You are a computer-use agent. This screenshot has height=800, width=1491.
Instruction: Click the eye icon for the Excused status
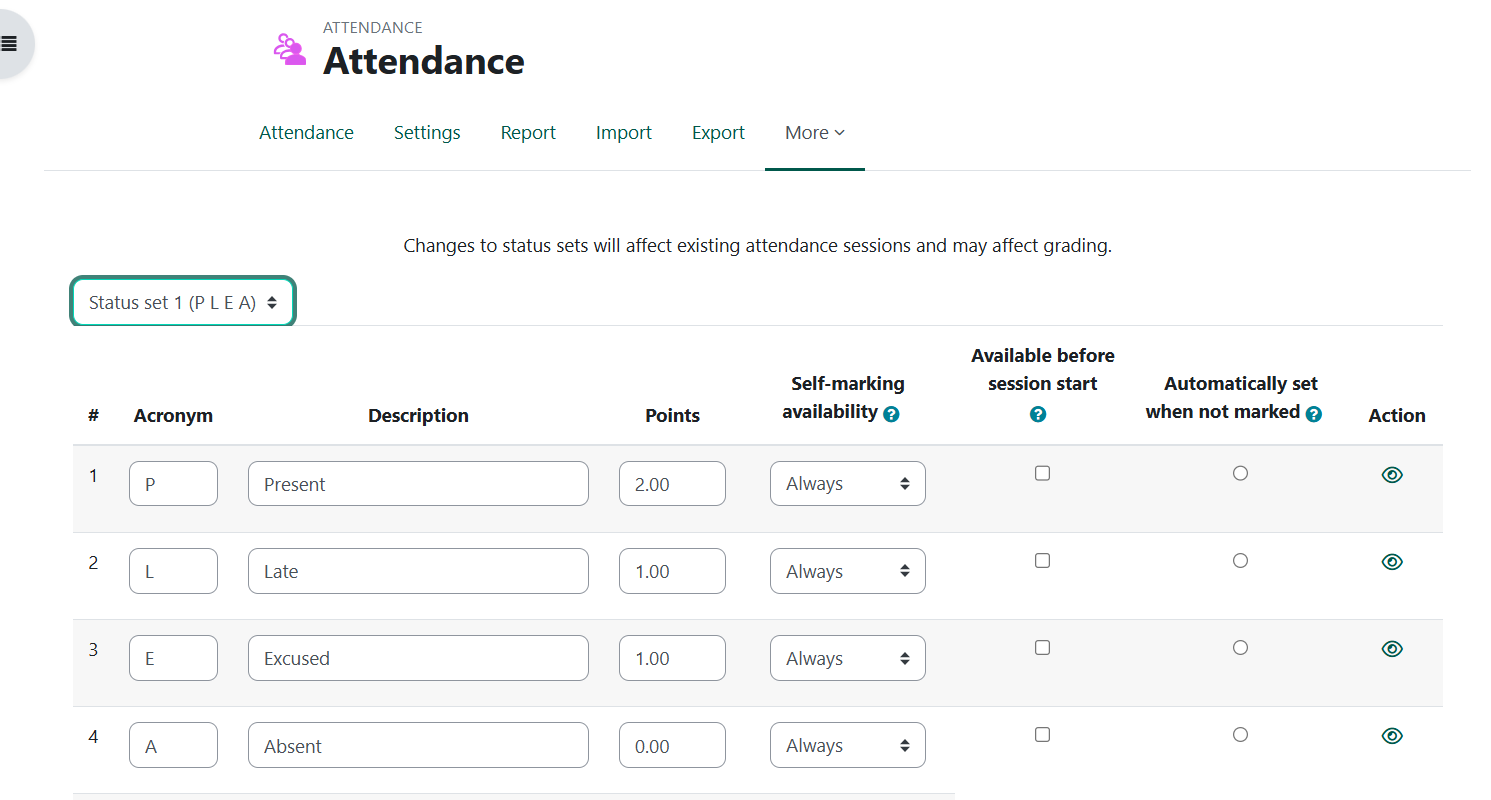point(1392,648)
